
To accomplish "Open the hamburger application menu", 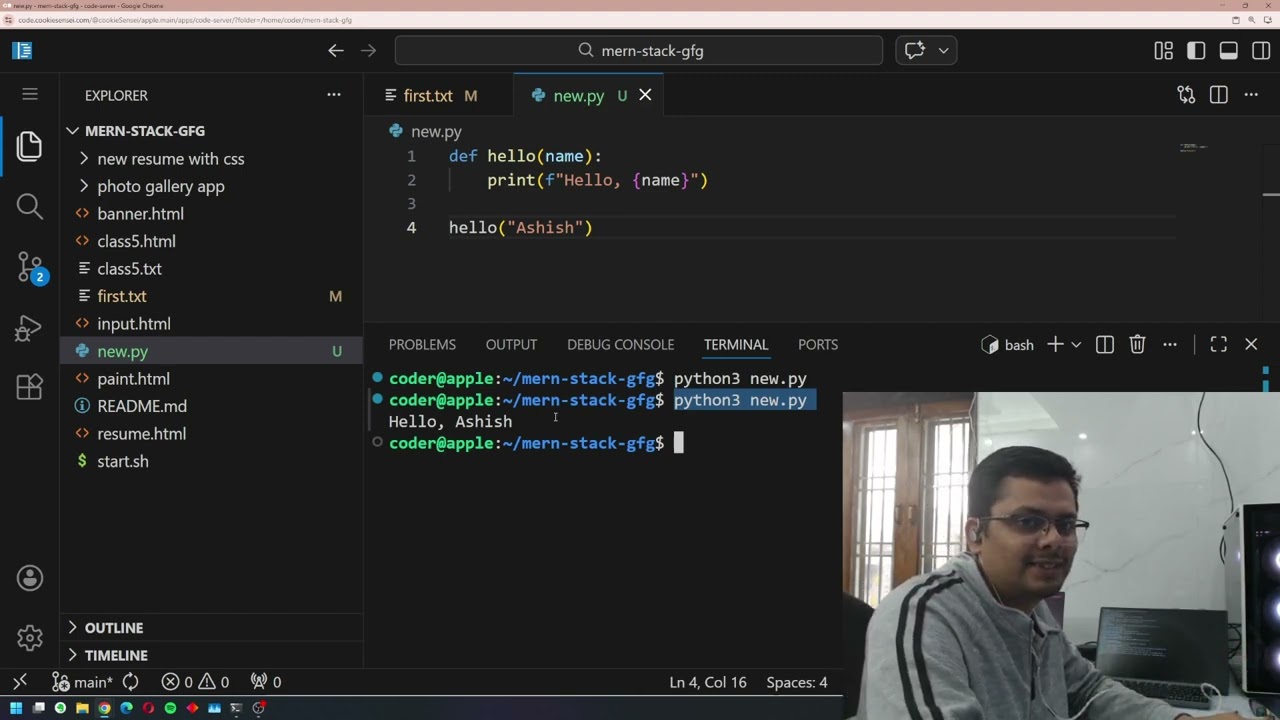I will coord(30,94).
